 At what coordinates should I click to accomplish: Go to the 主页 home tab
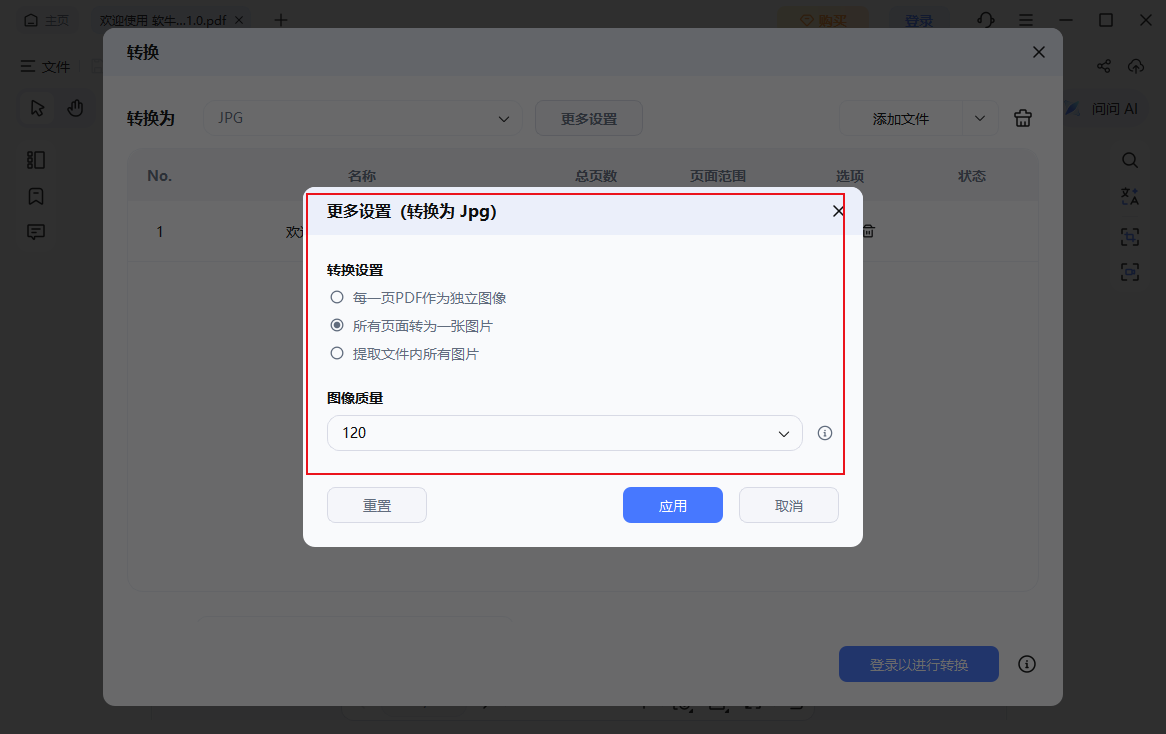[x=46, y=20]
